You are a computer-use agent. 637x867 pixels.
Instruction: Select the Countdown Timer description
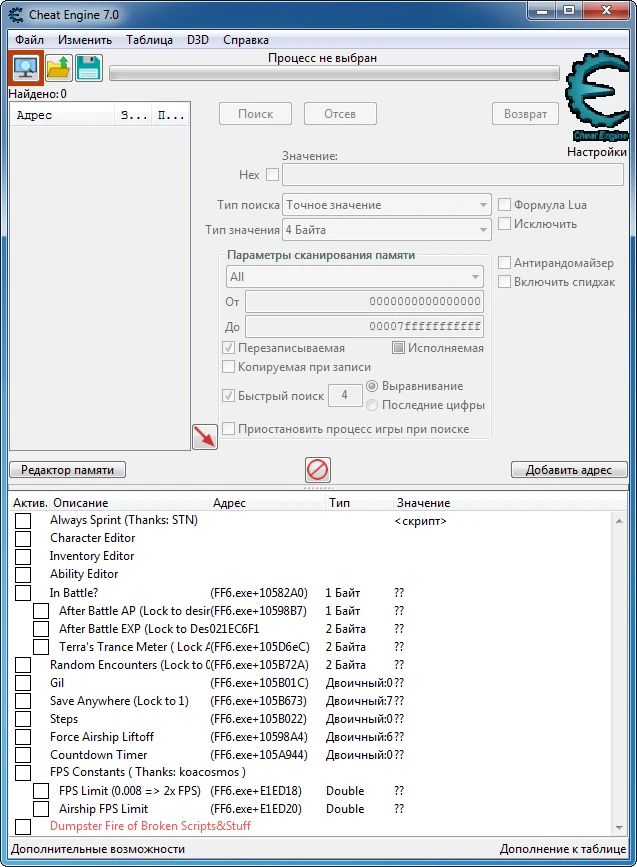[99, 755]
